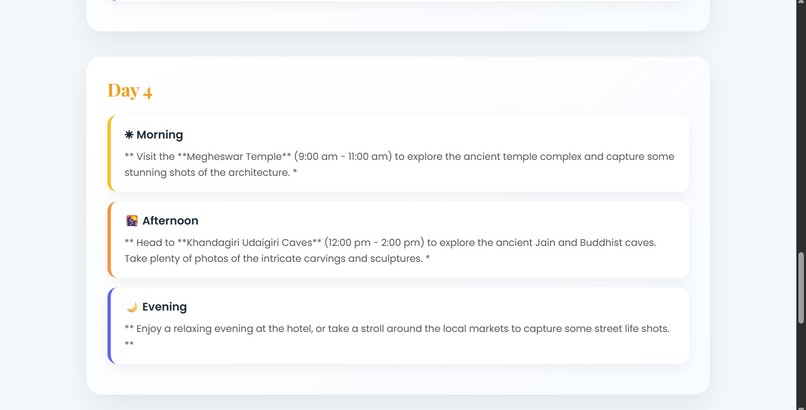The height and width of the screenshot is (410, 806).
Task: Click the orange accent bar on the Afternoon card
Action: 109,239
